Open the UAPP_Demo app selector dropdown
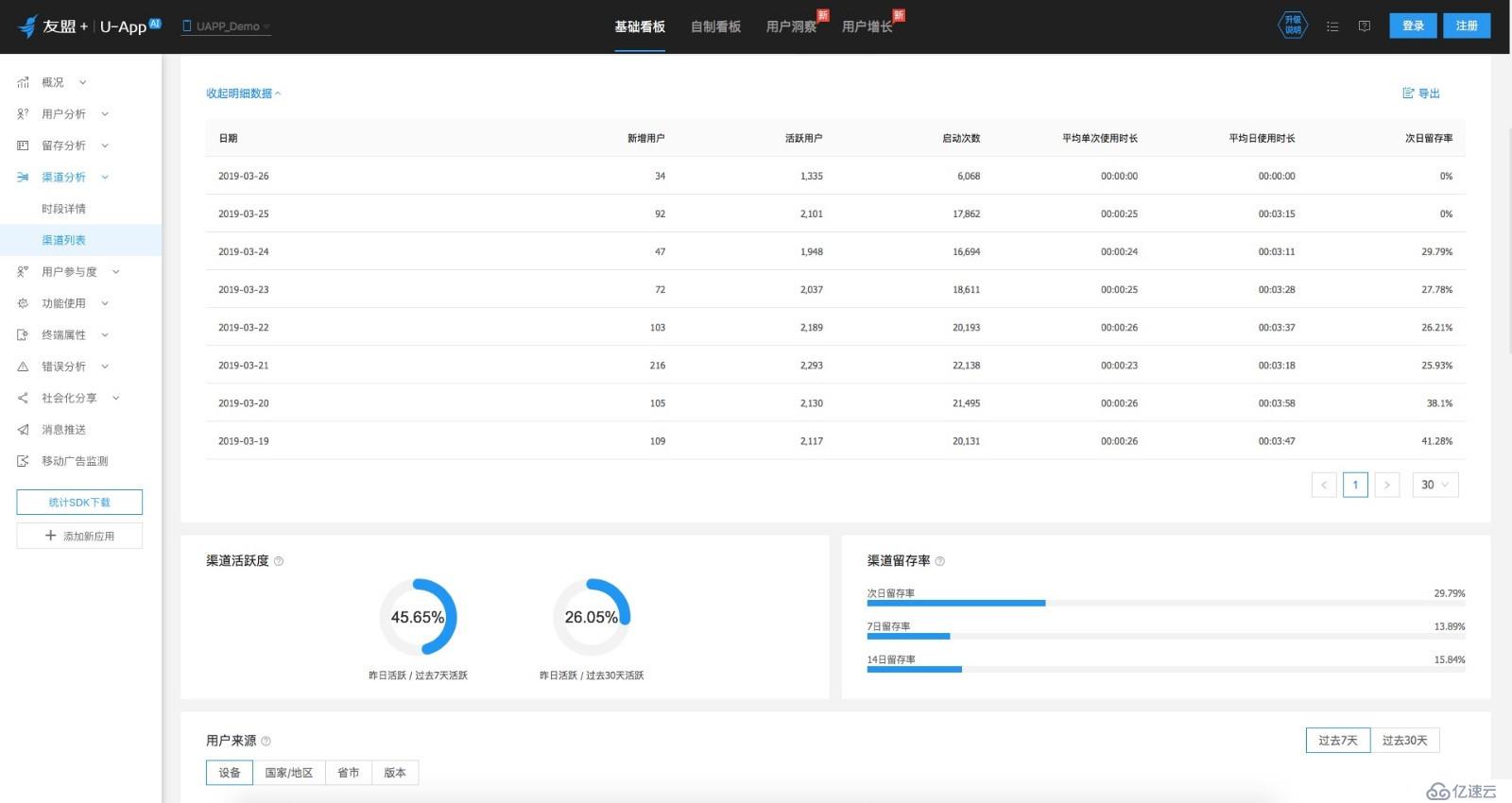This screenshot has height=803, width=1512. [227, 26]
